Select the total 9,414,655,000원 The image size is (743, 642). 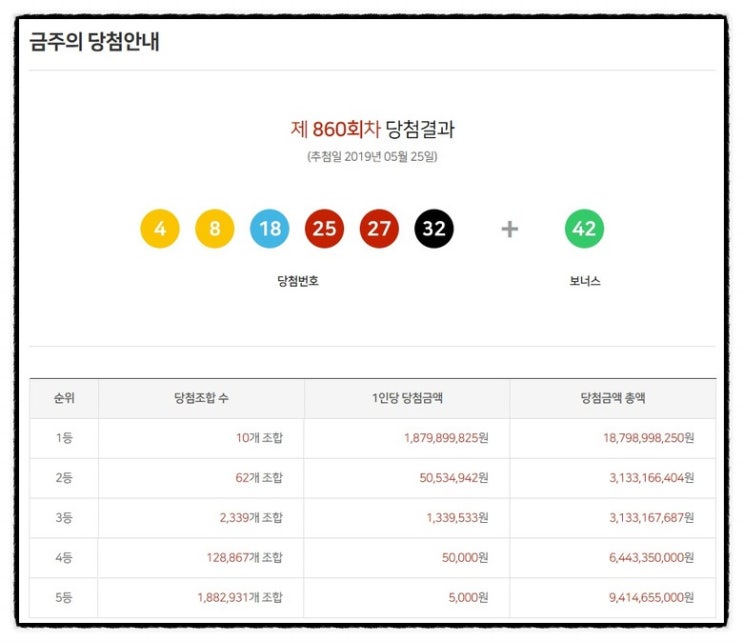652,597
